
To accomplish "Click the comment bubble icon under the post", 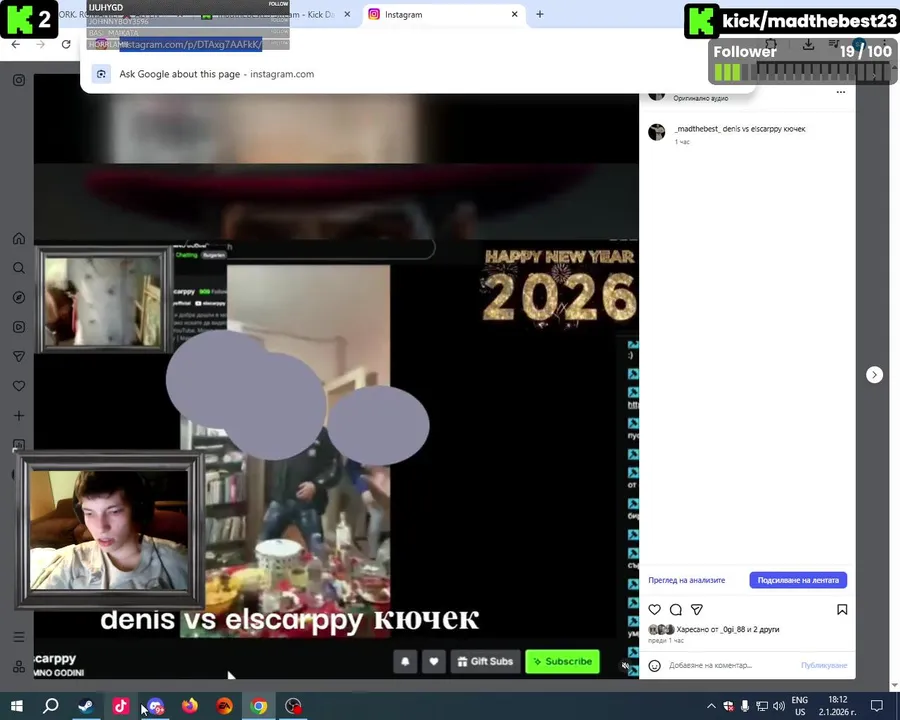I will click(x=676, y=610).
